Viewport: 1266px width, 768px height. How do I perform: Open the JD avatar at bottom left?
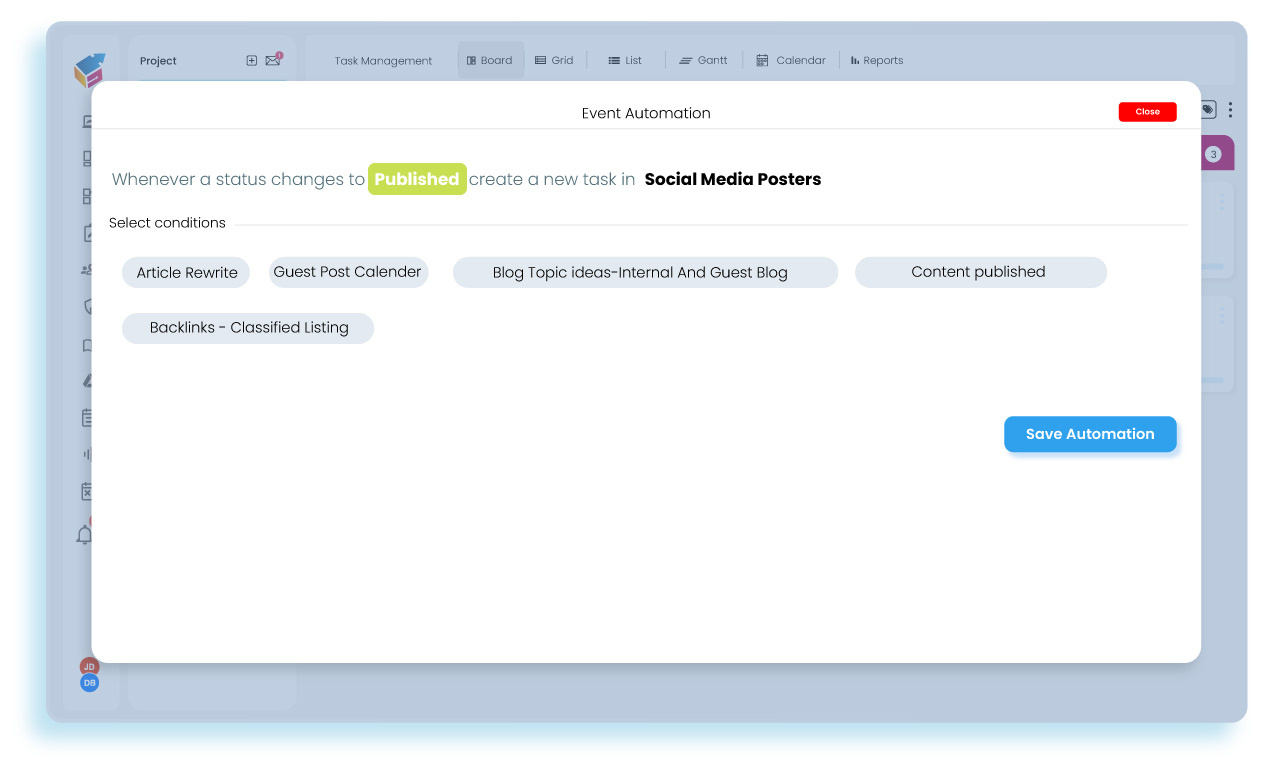coord(89,666)
